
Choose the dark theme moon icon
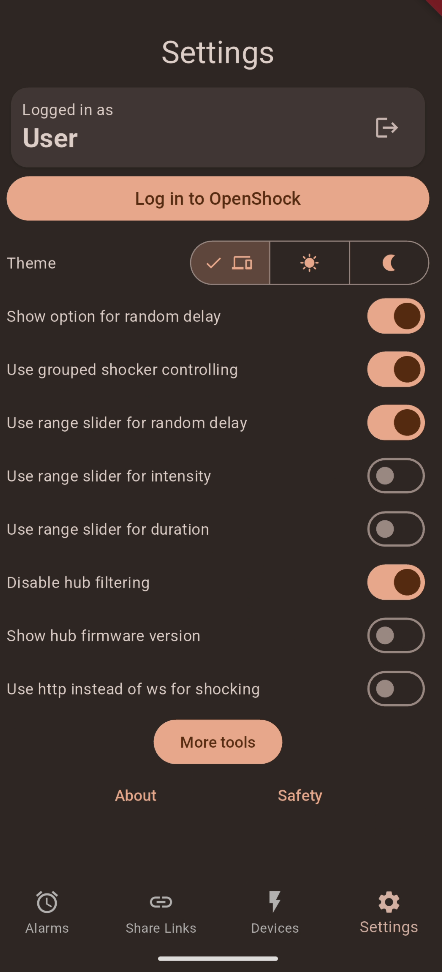coord(389,263)
